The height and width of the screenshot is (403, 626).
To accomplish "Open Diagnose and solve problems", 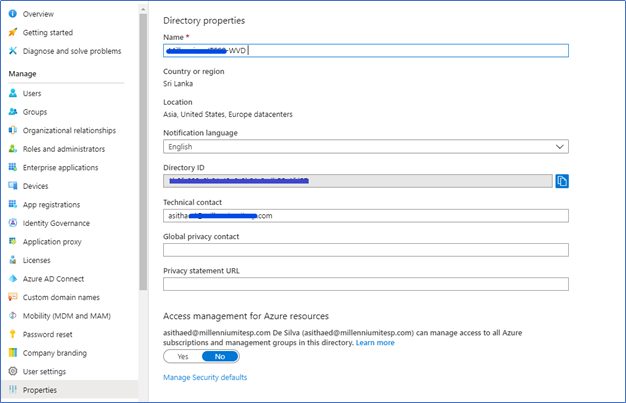I will (x=72, y=51).
